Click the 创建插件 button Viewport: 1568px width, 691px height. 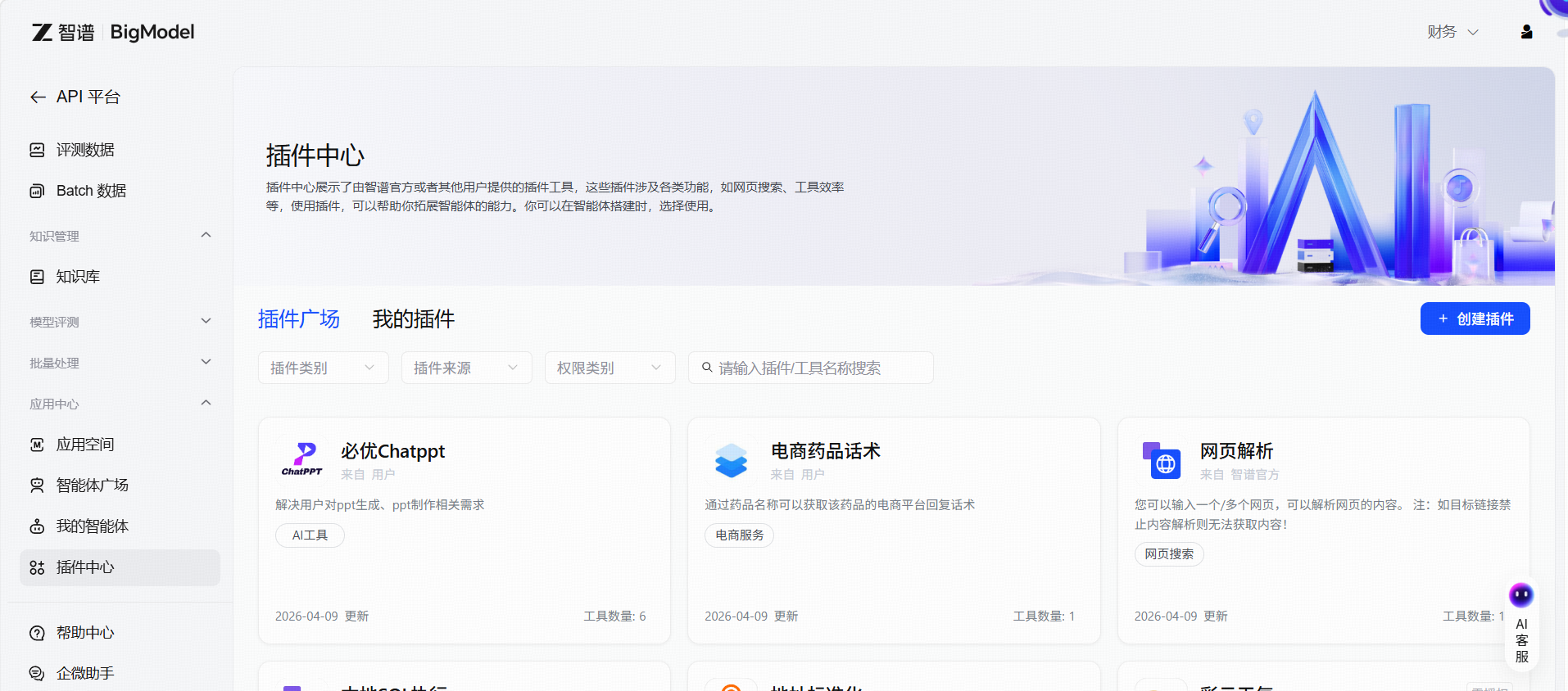(x=1475, y=319)
